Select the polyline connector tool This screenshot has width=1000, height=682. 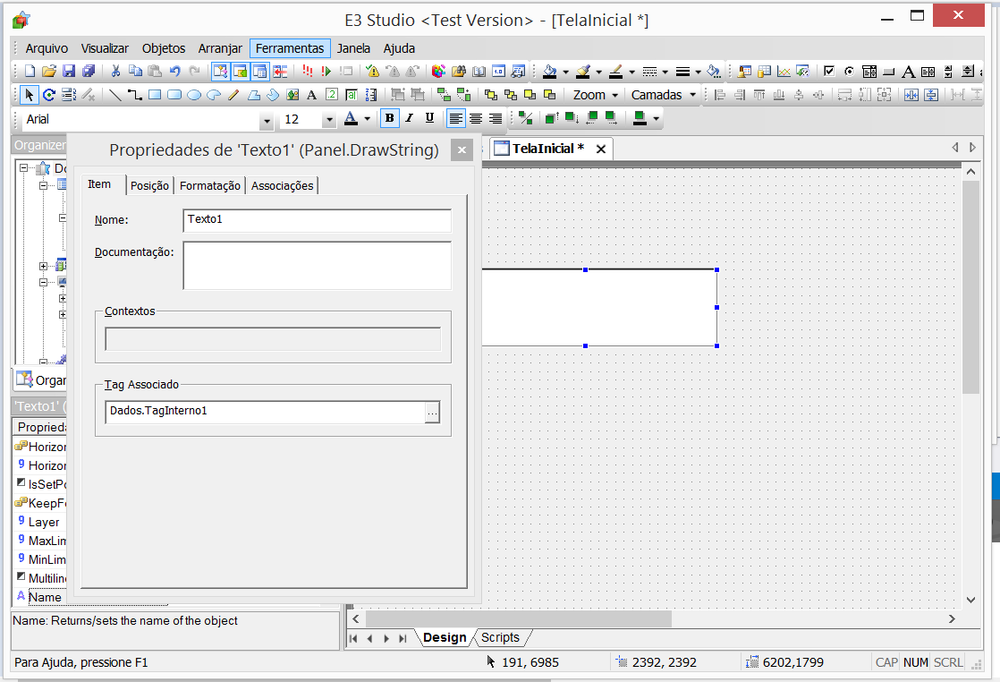tap(135, 95)
